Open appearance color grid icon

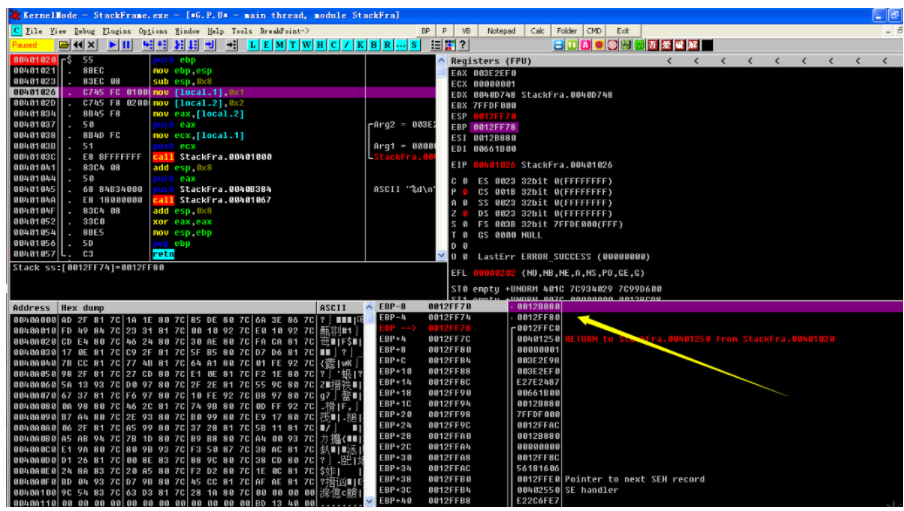449,45
